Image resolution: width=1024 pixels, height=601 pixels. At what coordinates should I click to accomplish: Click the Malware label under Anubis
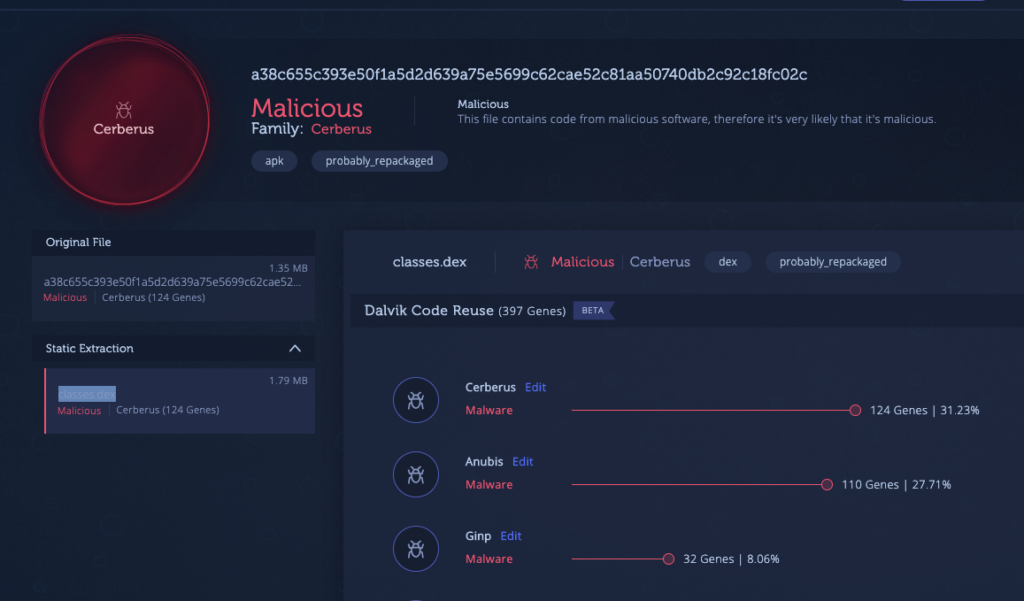click(488, 485)
